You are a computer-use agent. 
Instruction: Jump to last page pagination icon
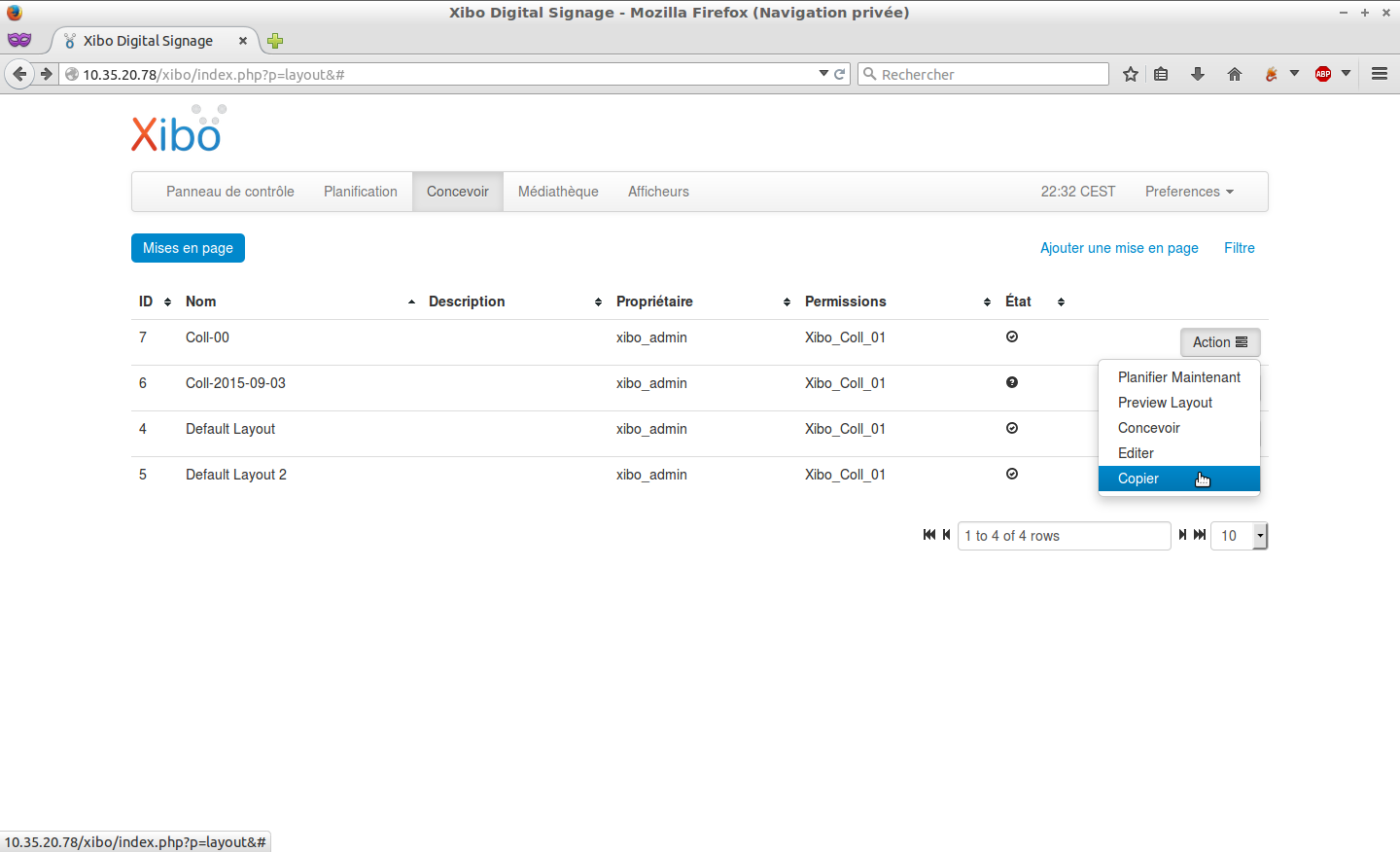tap(1200, 535)
